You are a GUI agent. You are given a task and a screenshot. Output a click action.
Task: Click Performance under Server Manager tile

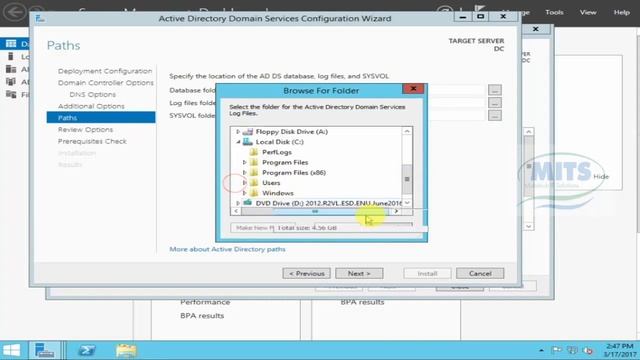[x=205, y=302]
